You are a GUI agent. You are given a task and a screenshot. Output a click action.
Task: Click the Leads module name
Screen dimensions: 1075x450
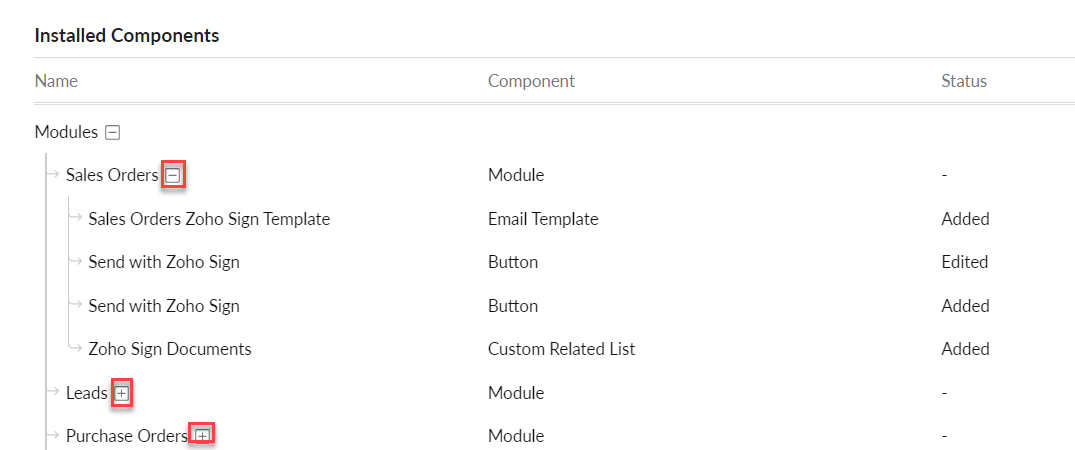[x=87, y=393]
